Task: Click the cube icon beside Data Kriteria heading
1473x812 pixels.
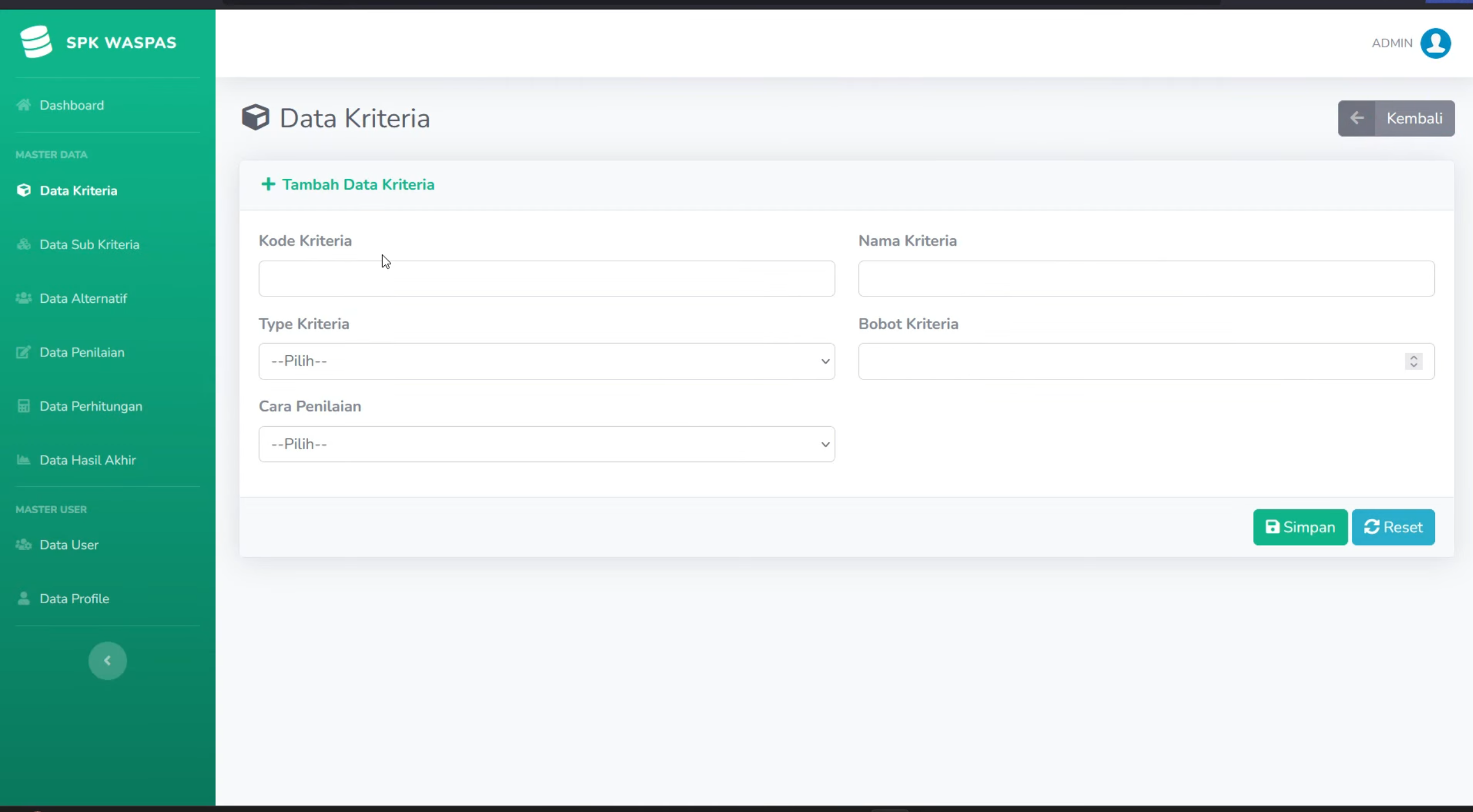Action: pyautogui.click(x=255, y=118)
